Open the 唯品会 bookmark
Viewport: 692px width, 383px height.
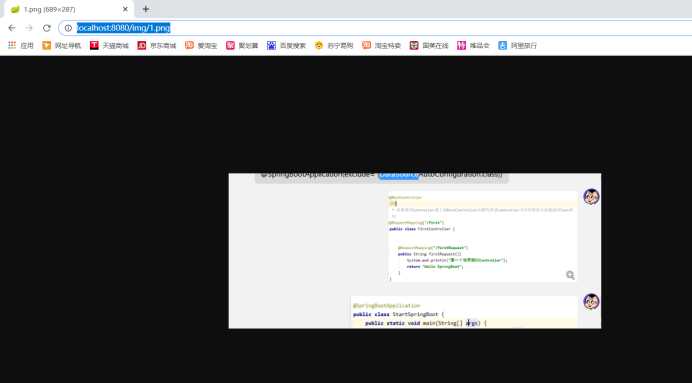click(473, 45)
